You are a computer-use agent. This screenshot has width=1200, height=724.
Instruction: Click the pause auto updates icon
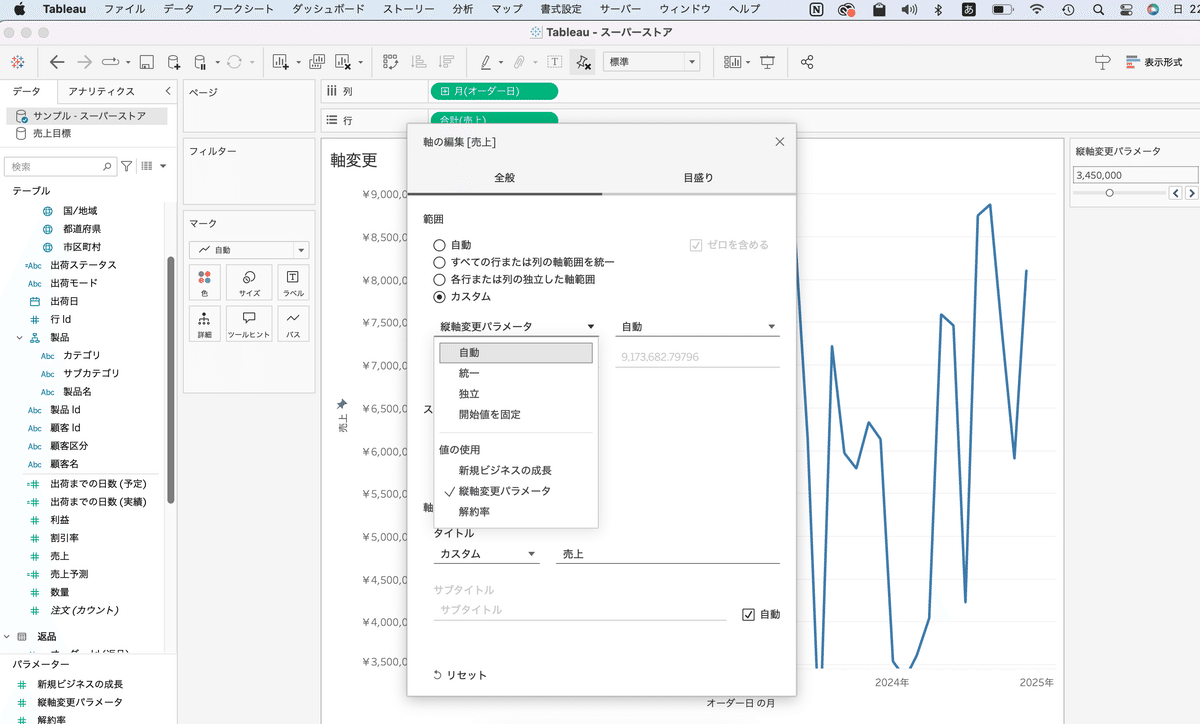point(200,62)
